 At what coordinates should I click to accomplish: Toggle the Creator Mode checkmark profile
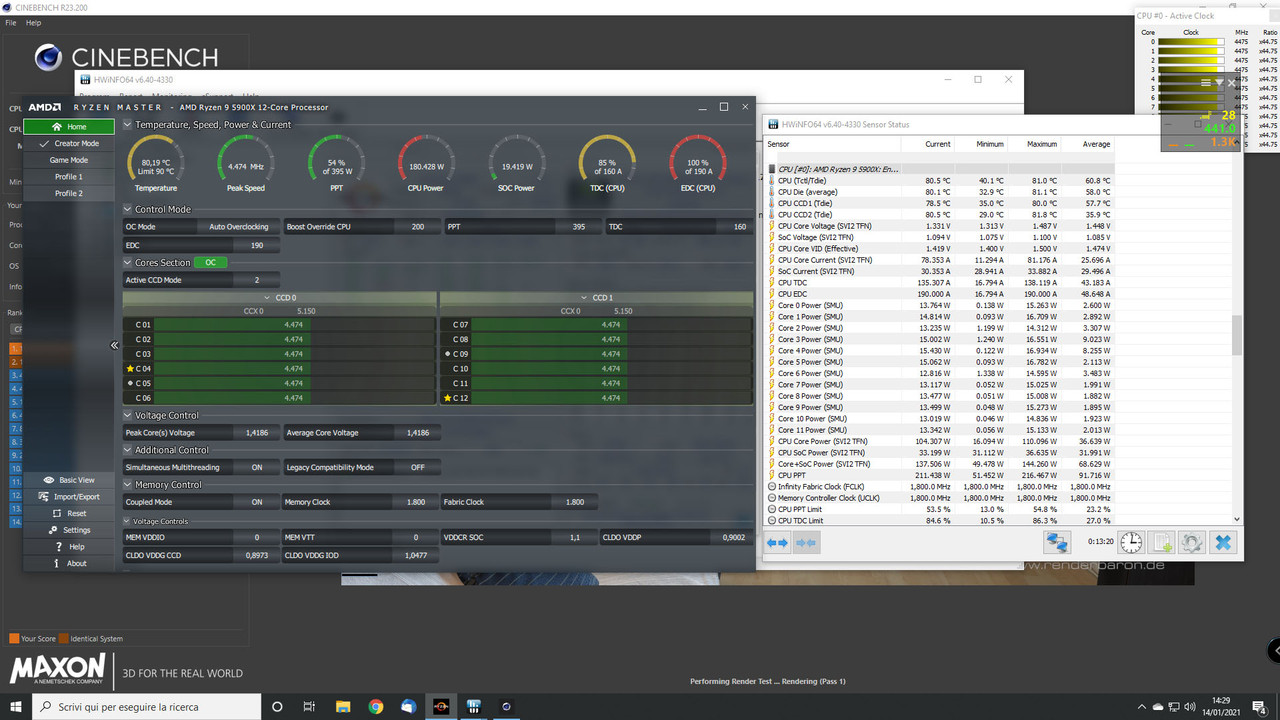tap(70, 143)
